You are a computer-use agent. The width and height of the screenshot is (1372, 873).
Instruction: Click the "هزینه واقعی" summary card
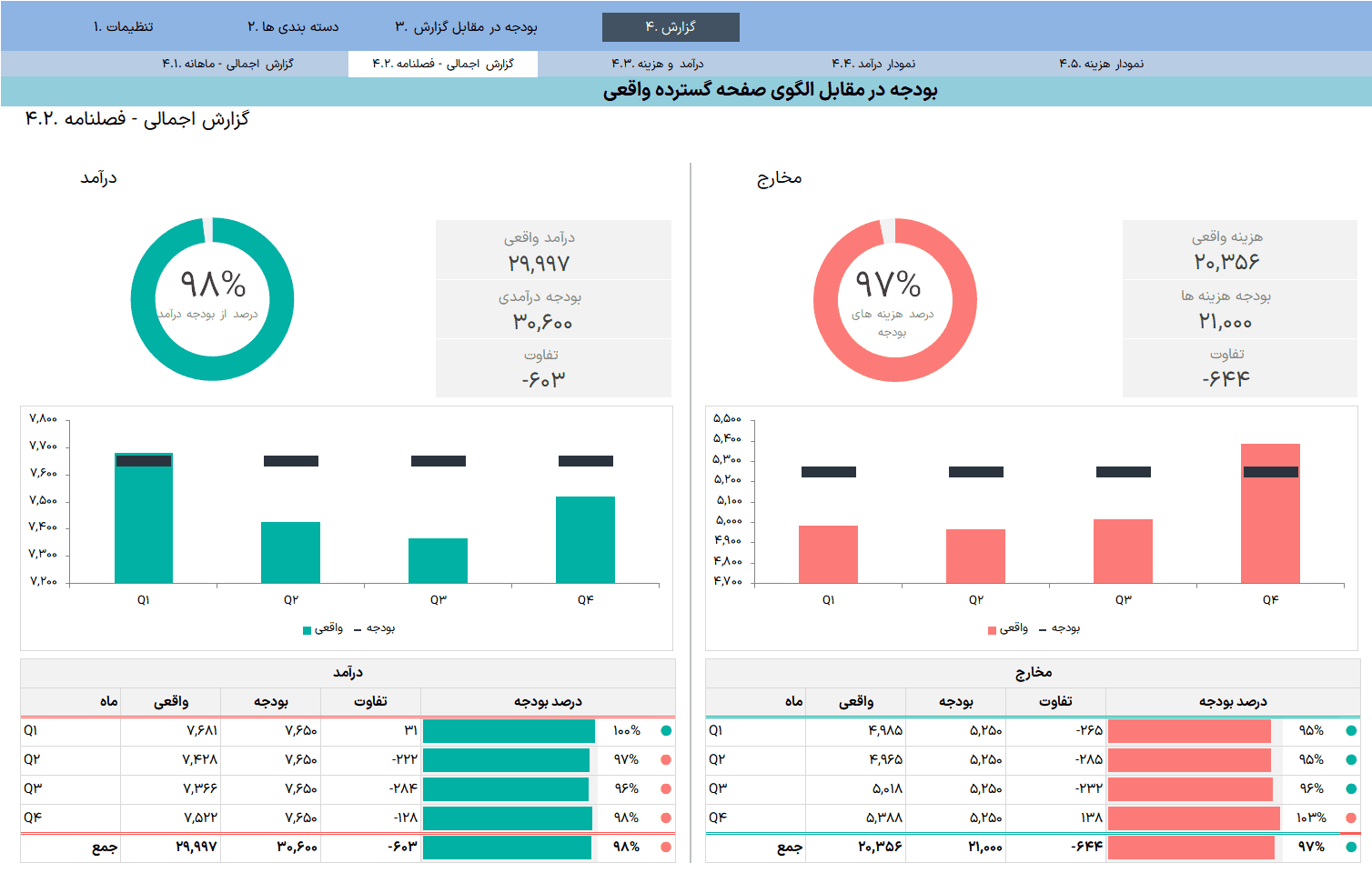(x=1240, y=249)
